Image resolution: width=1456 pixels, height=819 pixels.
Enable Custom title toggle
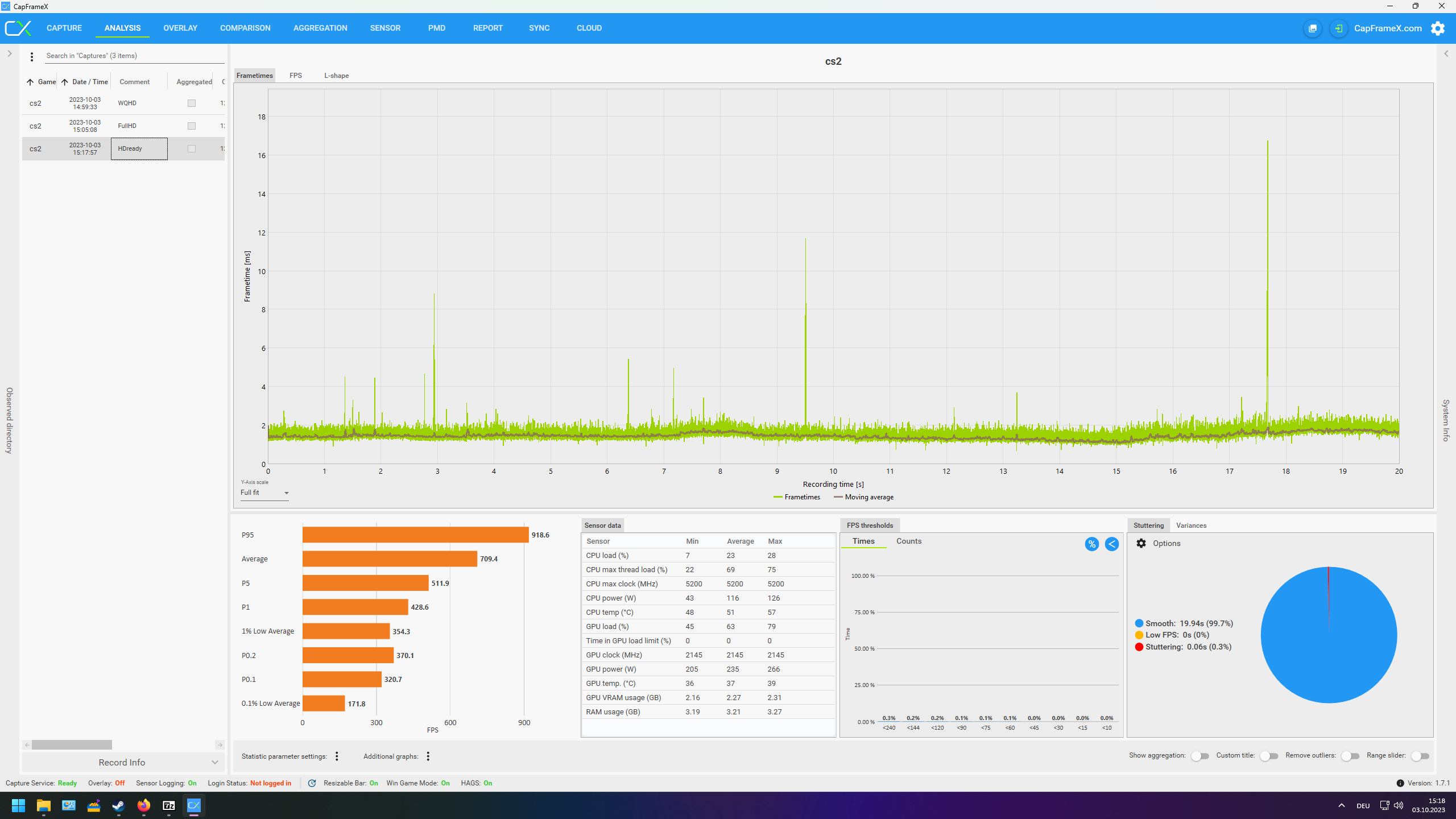tap(1269, 756)
